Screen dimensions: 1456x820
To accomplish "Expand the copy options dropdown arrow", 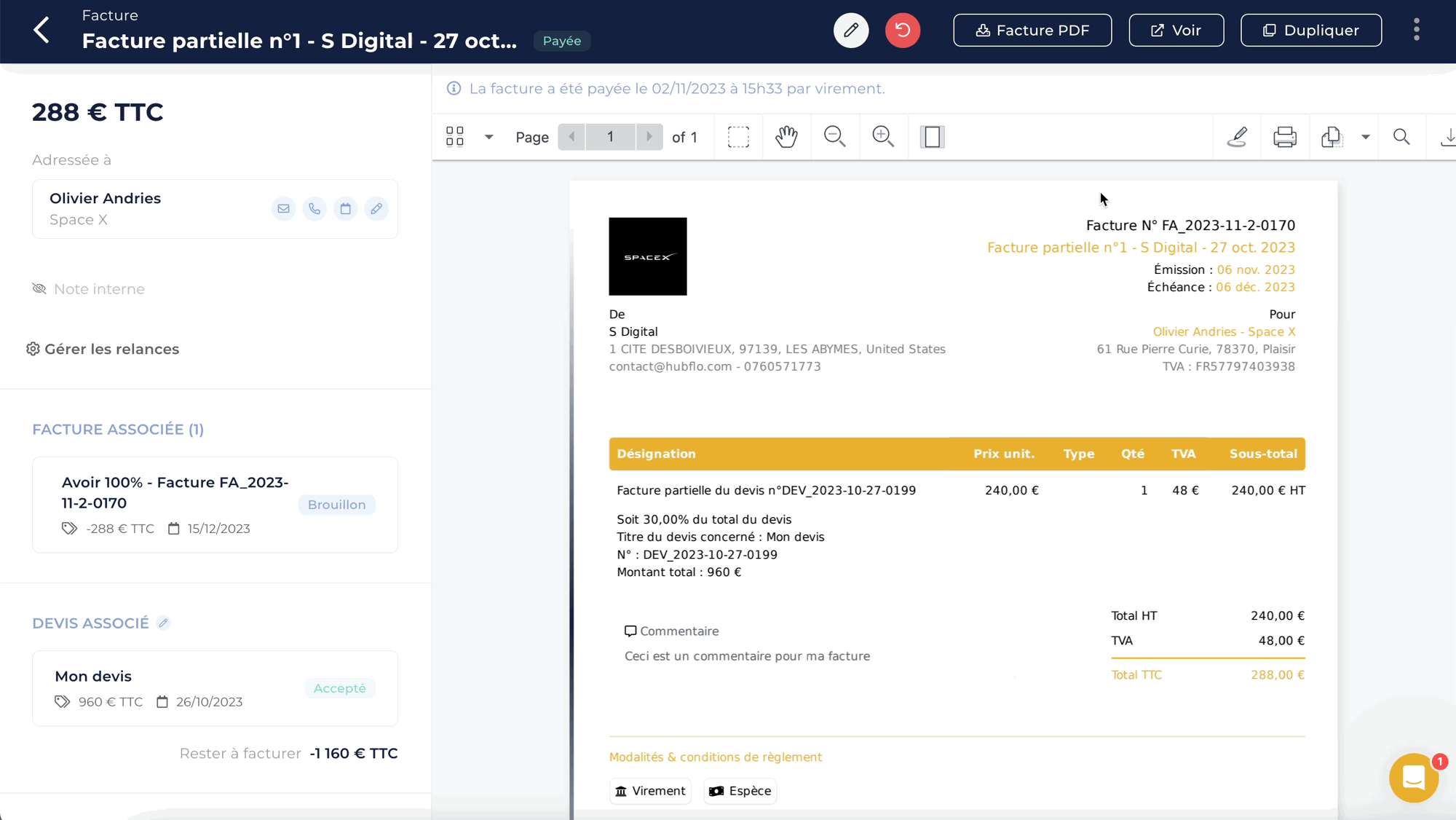I will coord(1366,137).
